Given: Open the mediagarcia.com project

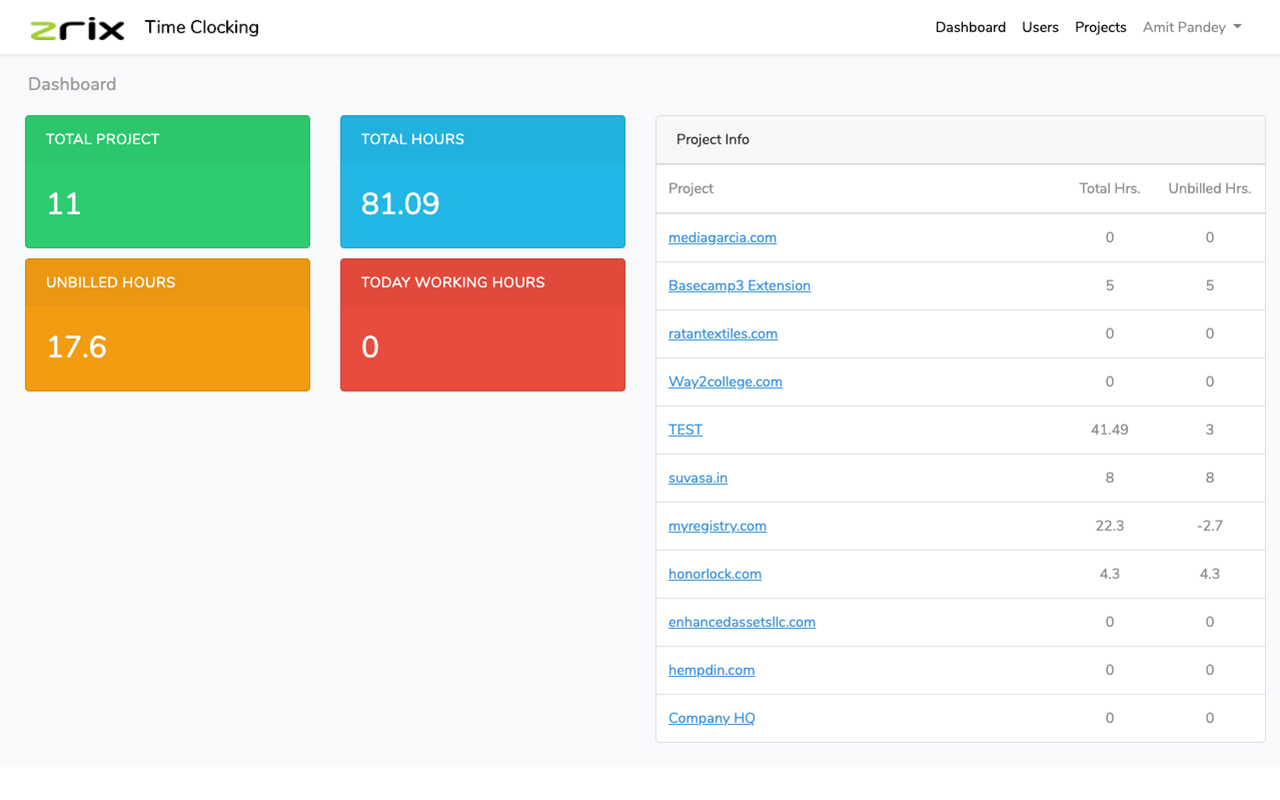Looking at the screenshot, I should [x=722, y=237].
